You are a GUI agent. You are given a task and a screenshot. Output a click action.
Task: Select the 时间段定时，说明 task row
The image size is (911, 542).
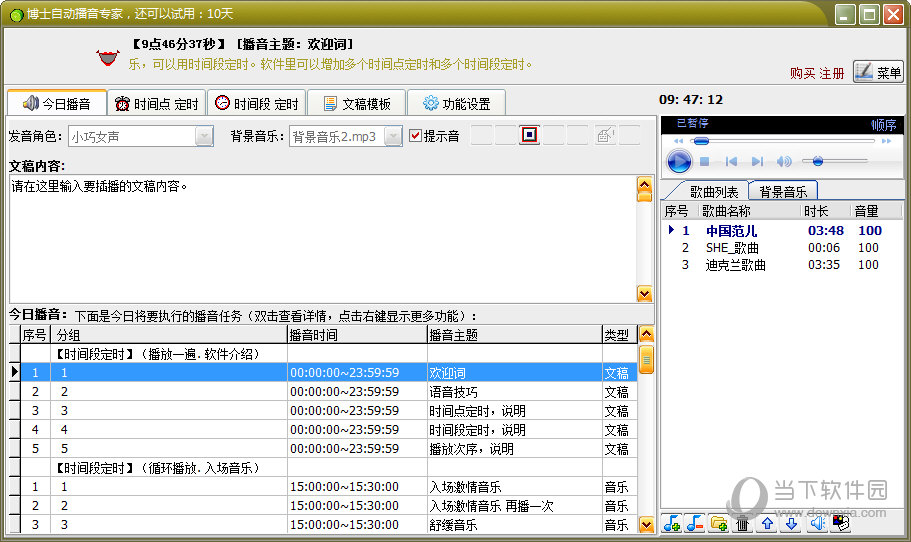coord(329,429)
